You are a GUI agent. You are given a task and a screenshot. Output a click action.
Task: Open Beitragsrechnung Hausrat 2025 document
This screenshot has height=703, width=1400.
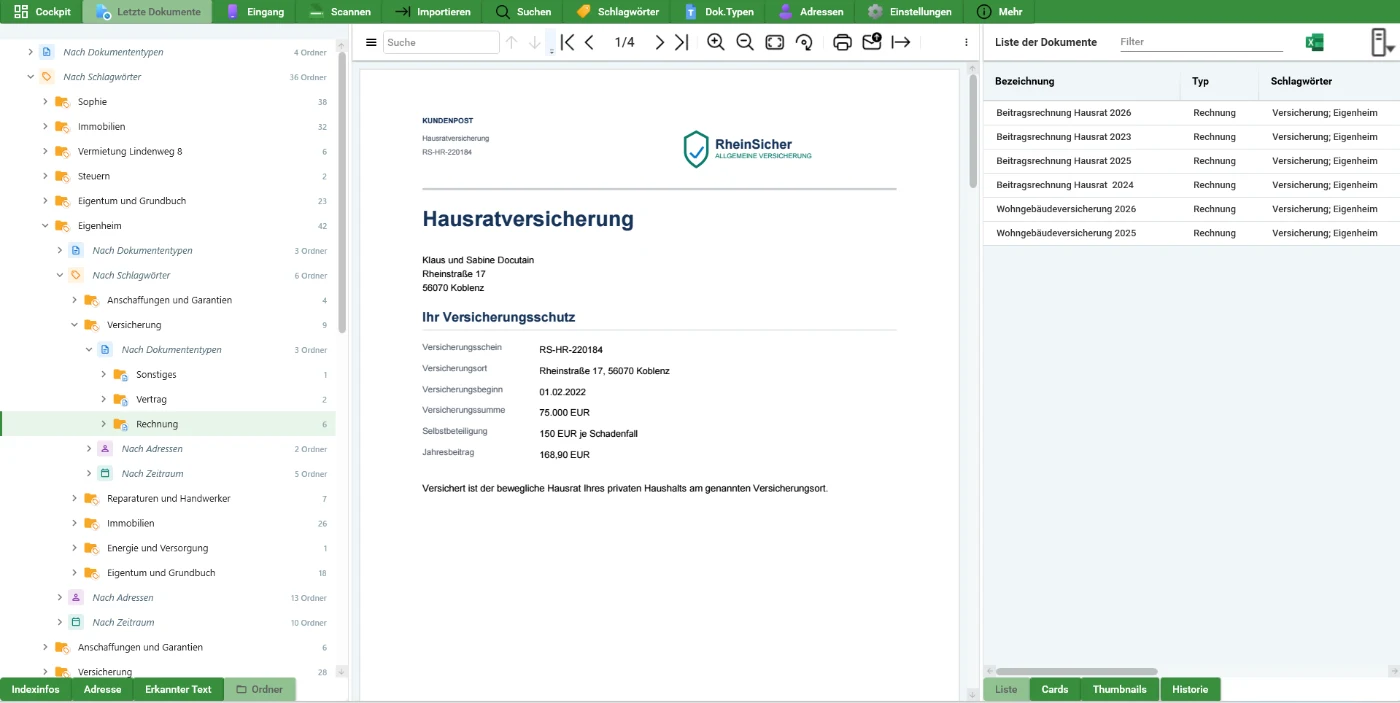(x=1064, y=161)
